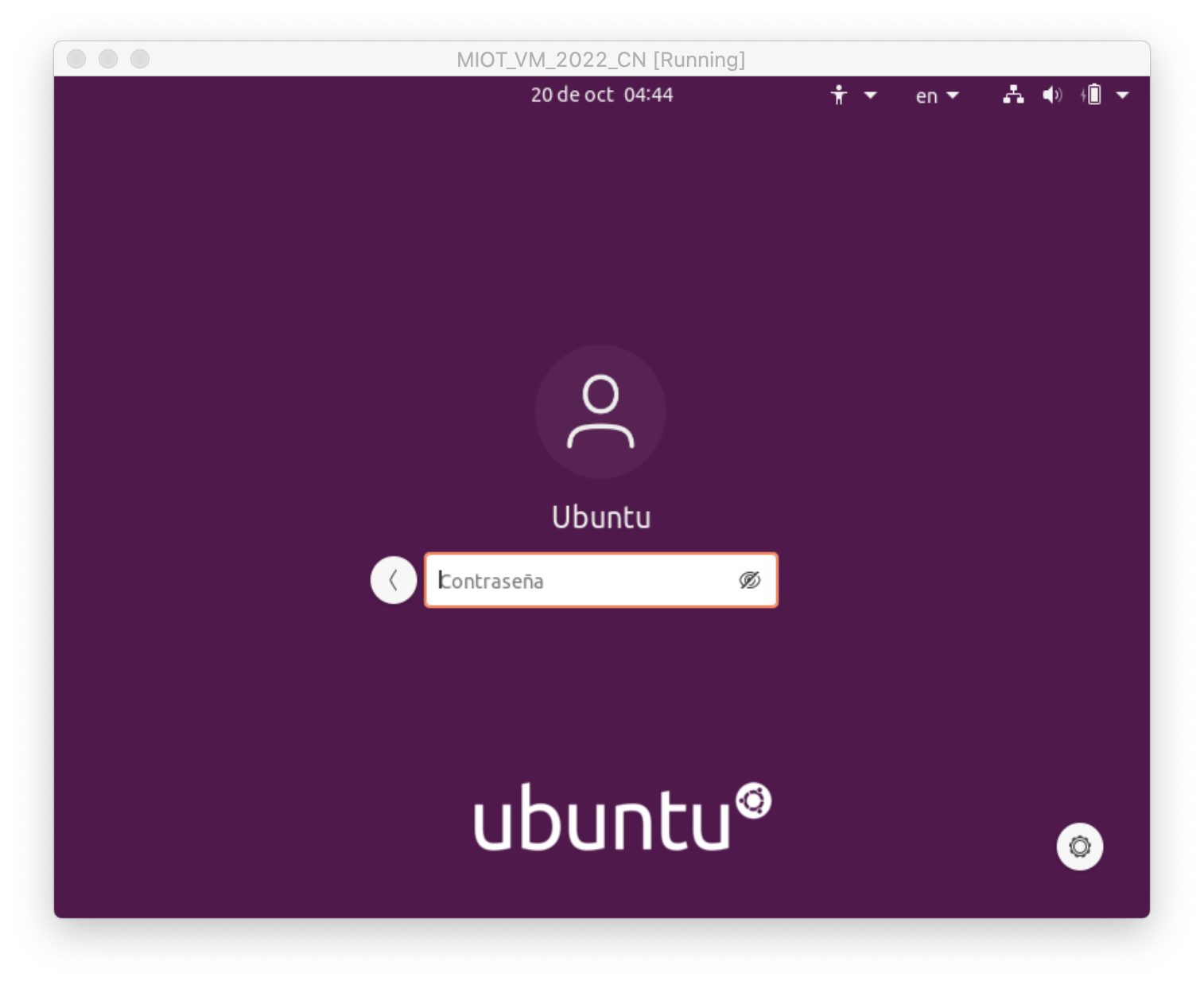This screenshot has width=1204, height=985.
Task: Click the wired network status icon
Action: point(1013,95)
